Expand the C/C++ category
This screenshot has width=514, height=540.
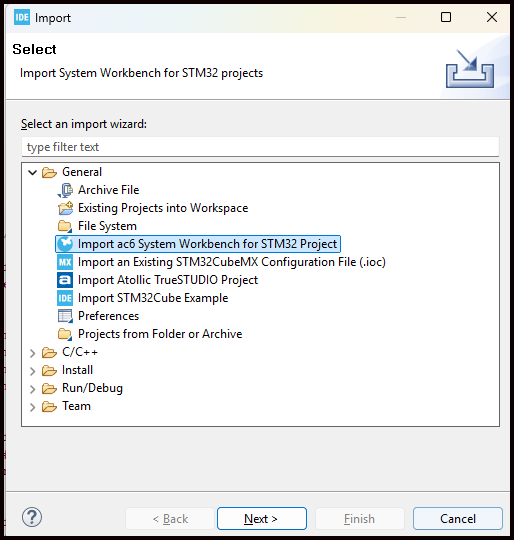pos(32,353)
